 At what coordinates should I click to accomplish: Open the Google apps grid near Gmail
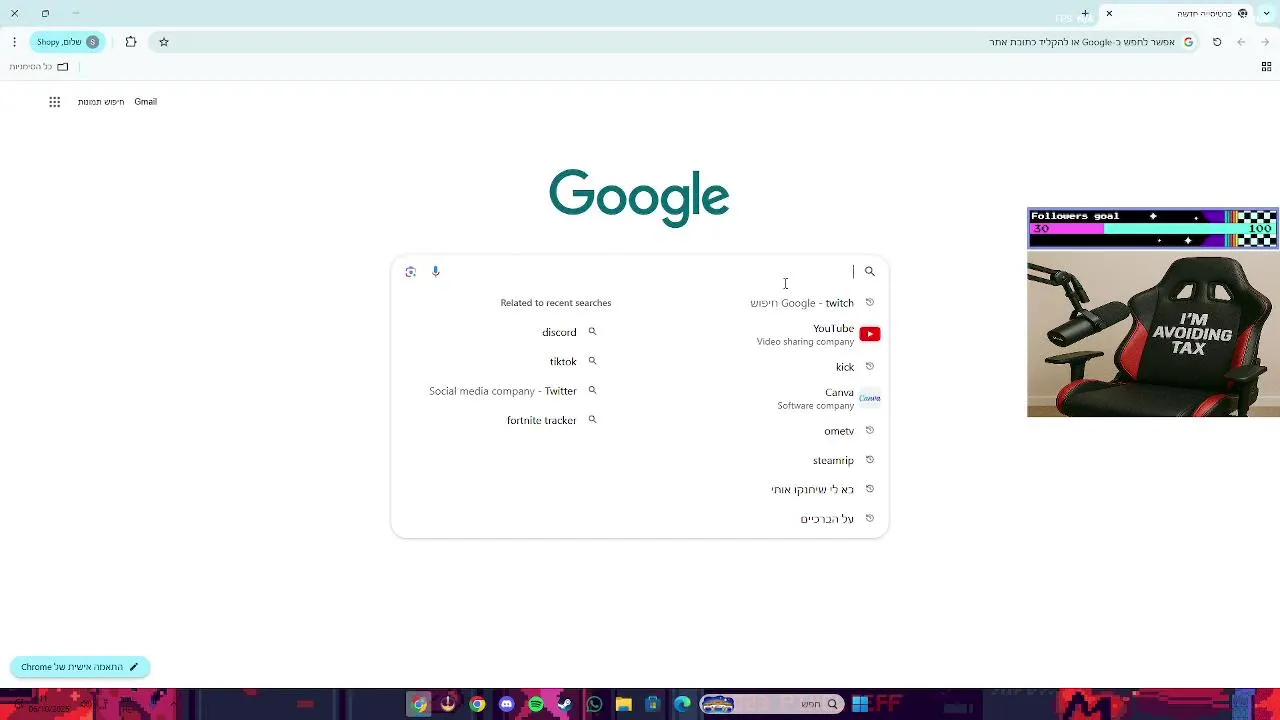click(x=55, y=102)
